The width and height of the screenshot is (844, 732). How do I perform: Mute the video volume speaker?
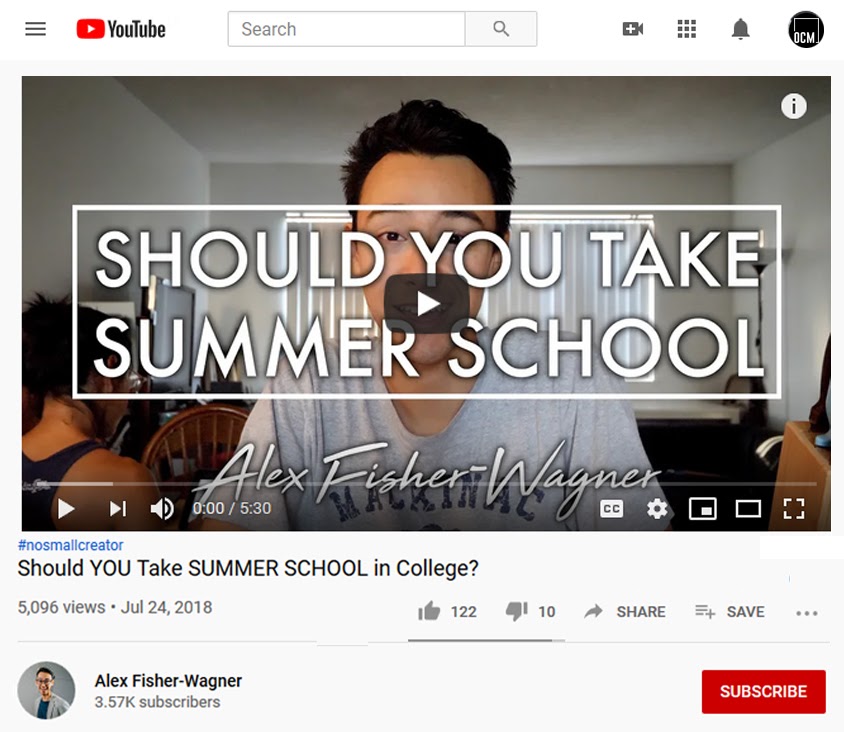click(162, 508)
